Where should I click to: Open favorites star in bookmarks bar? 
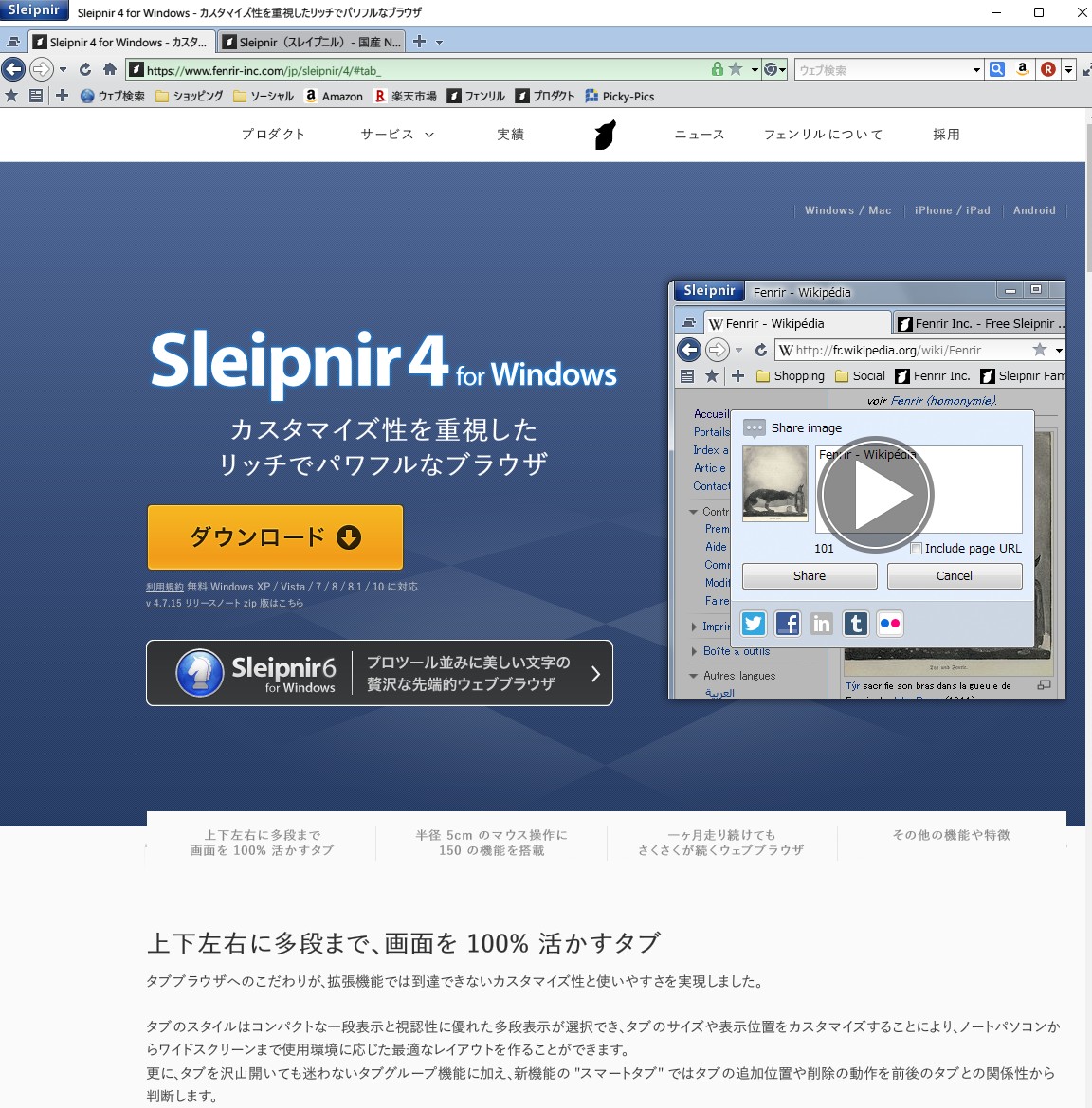[x=11, y=96]
